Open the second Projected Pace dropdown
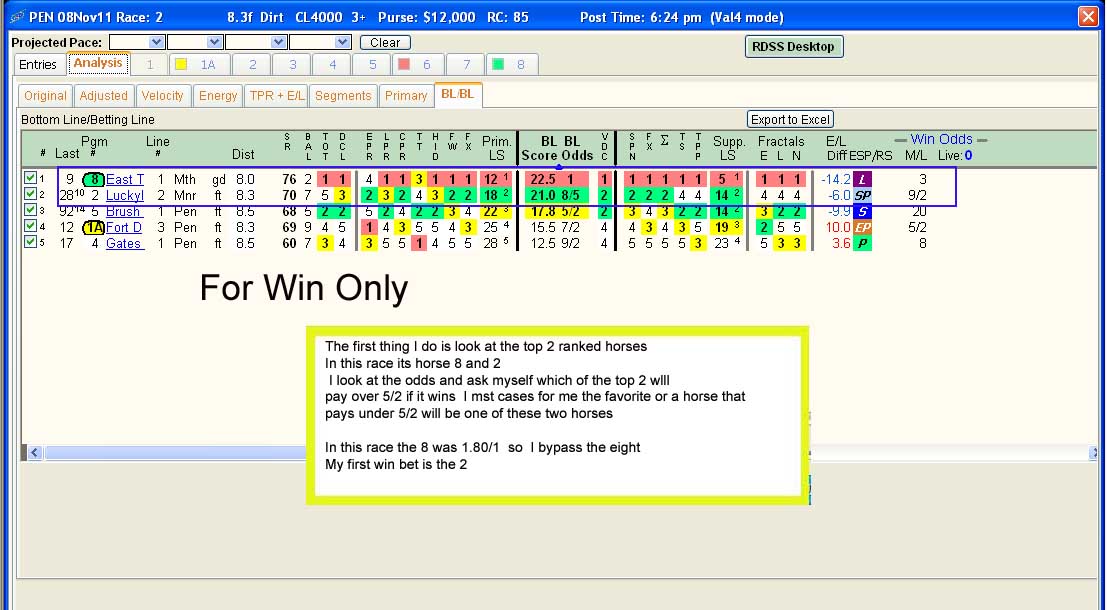1107x610 pixels. [x=215, y=42]
